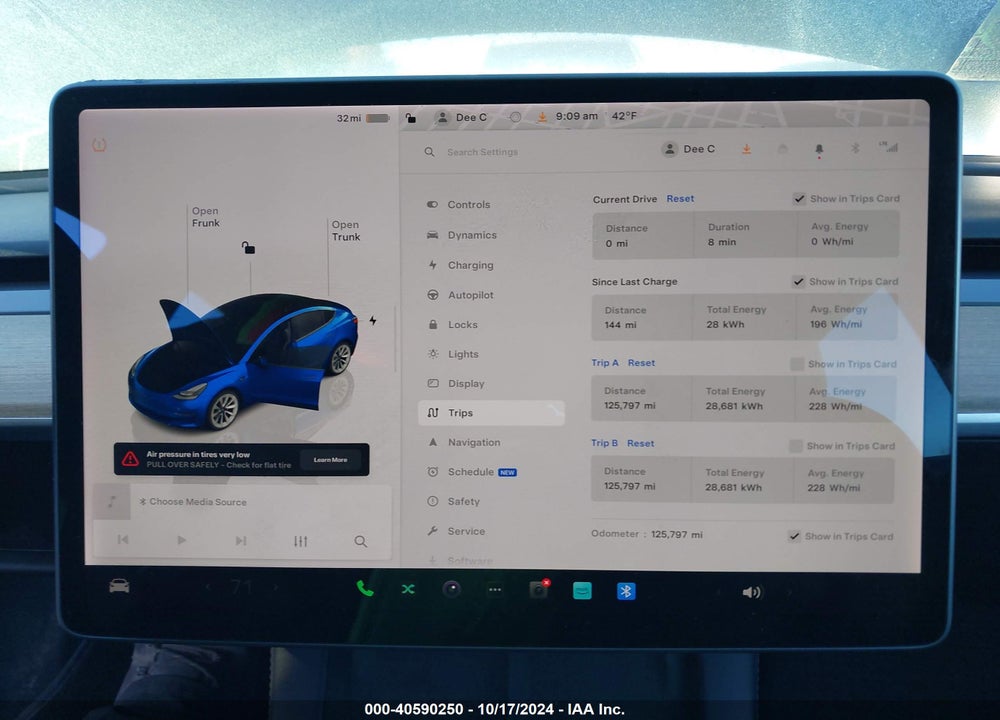Select the Display settings menu
The height and width of the screenshot is (720, 1000).
456,383
